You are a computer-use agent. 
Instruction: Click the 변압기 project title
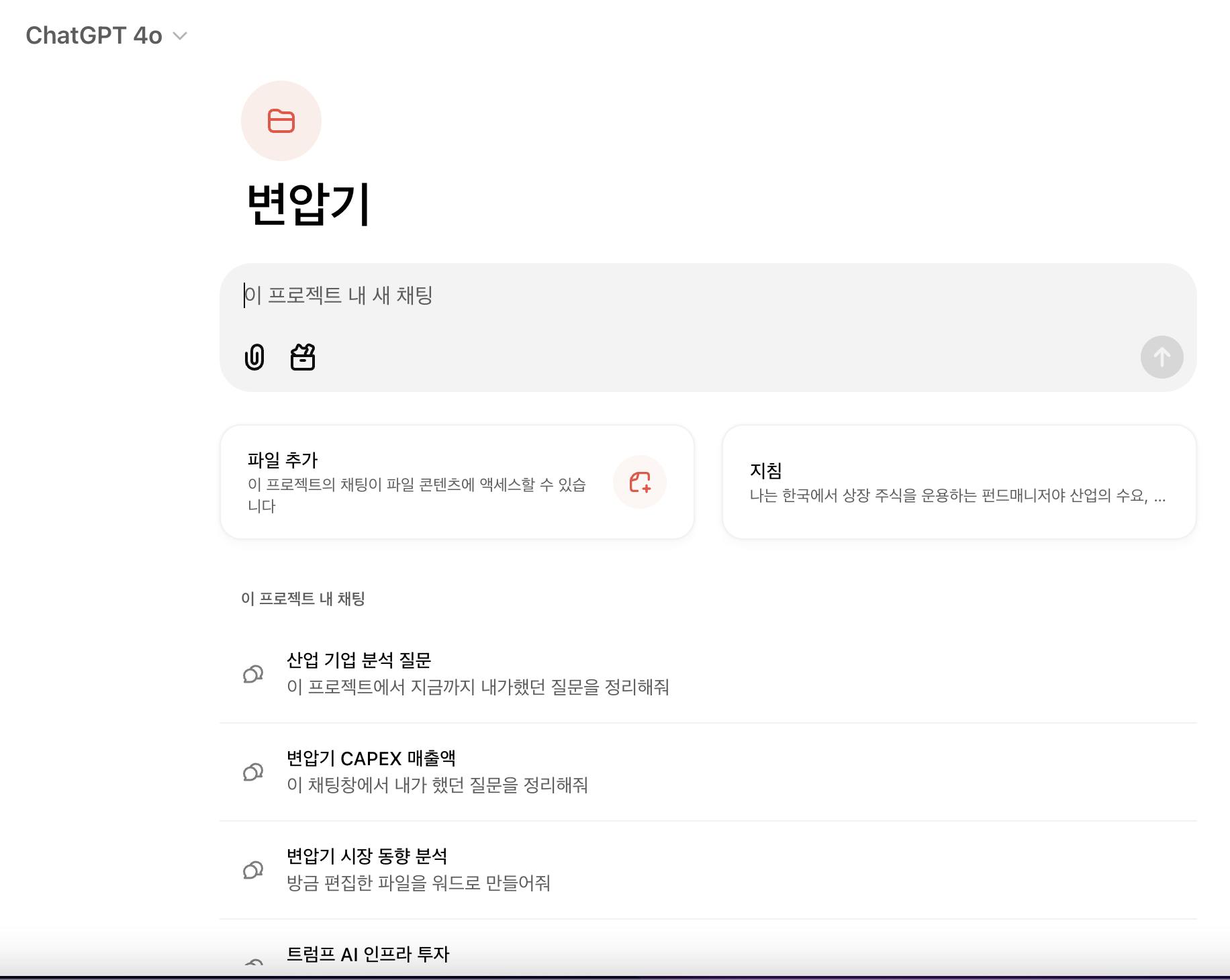click(x=308, y=203)
